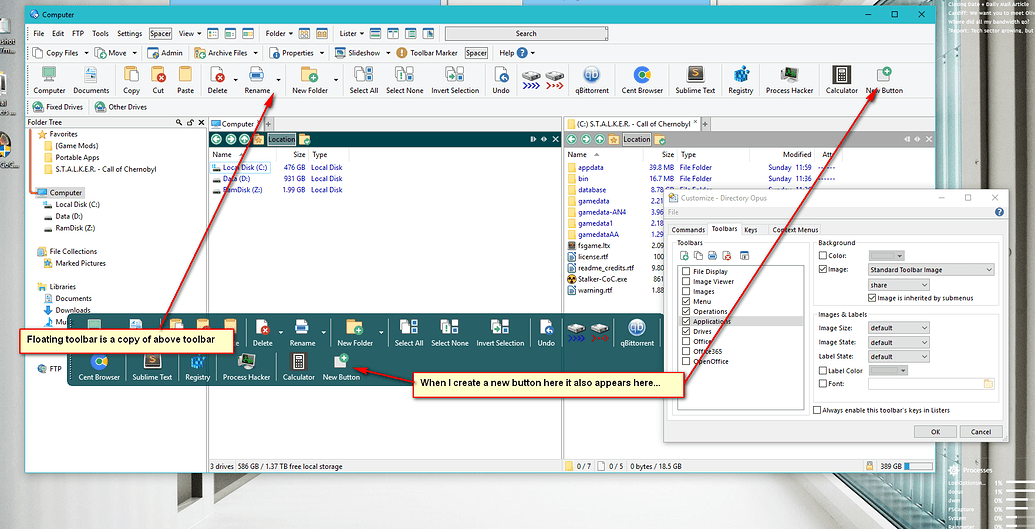Click Undo in the docked toolbar
The image size is (1035, 529).
pyautogui.click(x=501, y=81)
